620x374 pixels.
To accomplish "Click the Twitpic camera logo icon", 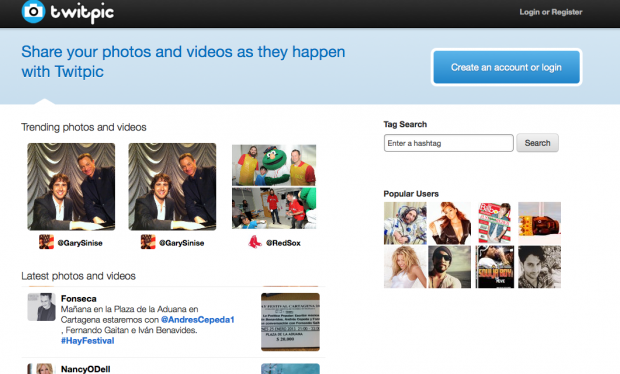I will pyautogui.click(x=33, y=11).
